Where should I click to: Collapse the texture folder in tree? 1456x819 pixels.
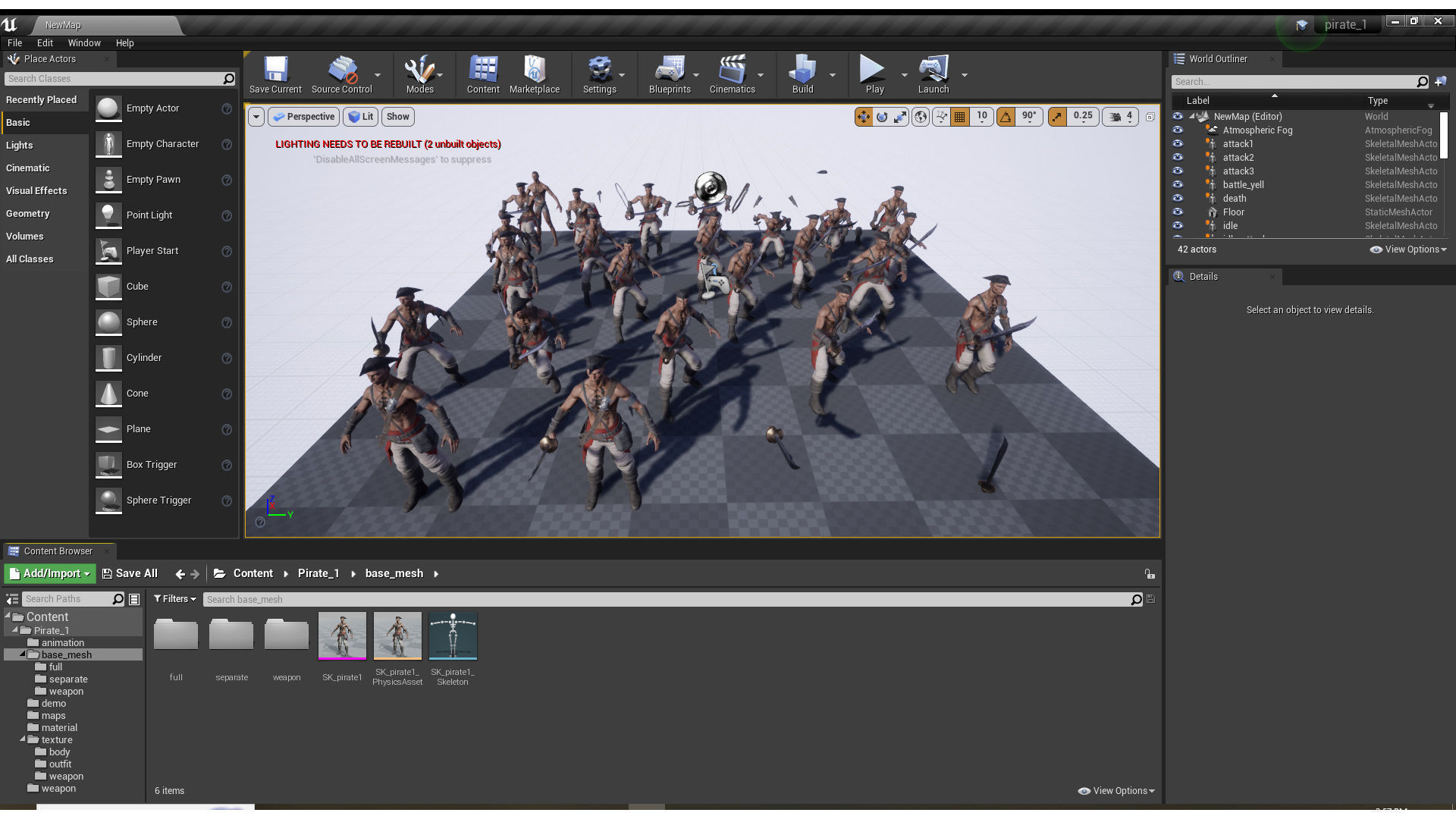point(23,739)
